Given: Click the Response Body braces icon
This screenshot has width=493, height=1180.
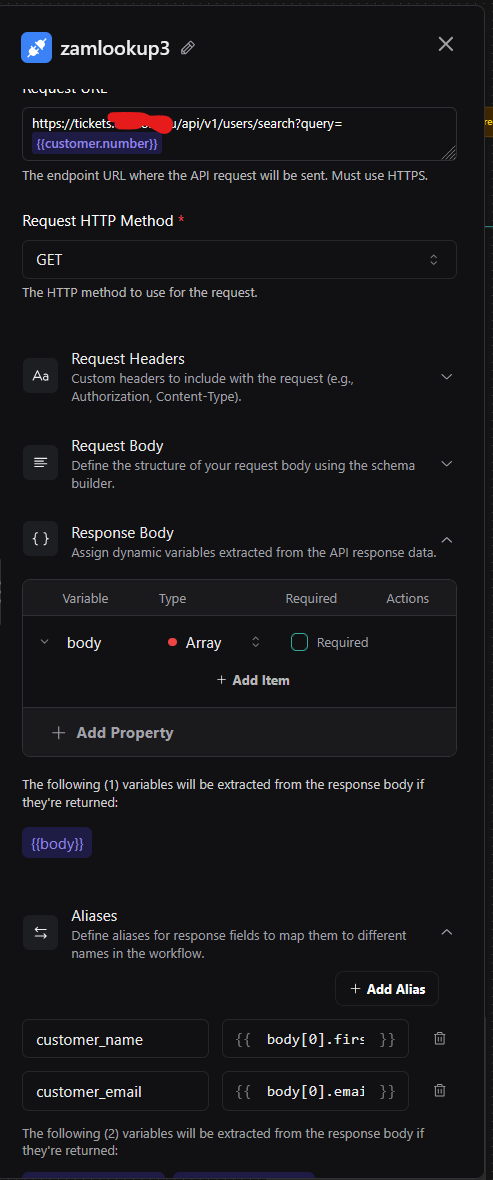Looking at the screenshot, I should [x=41, y=539].
